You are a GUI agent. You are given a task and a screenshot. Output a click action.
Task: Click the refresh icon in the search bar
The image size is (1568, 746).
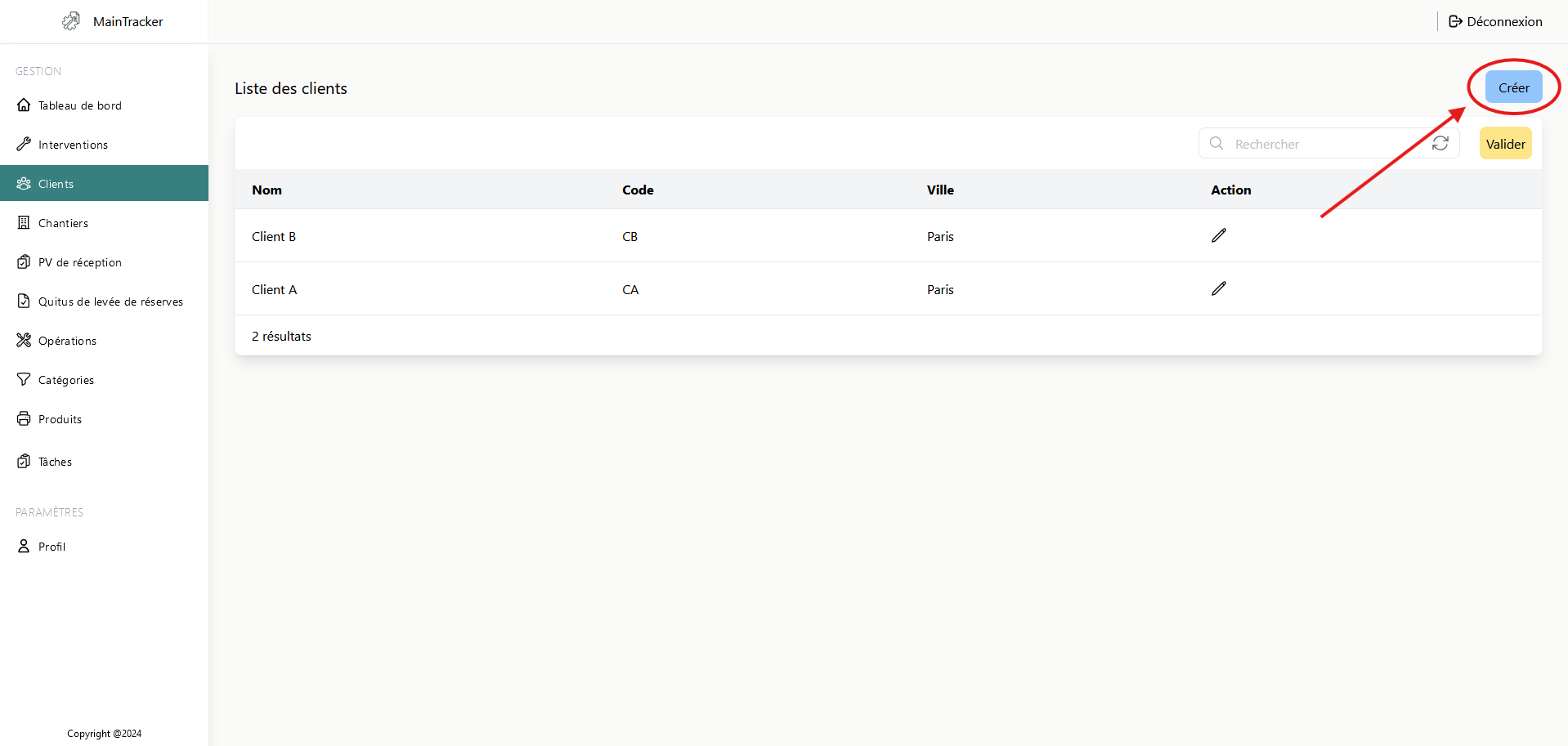(1440, 144)
